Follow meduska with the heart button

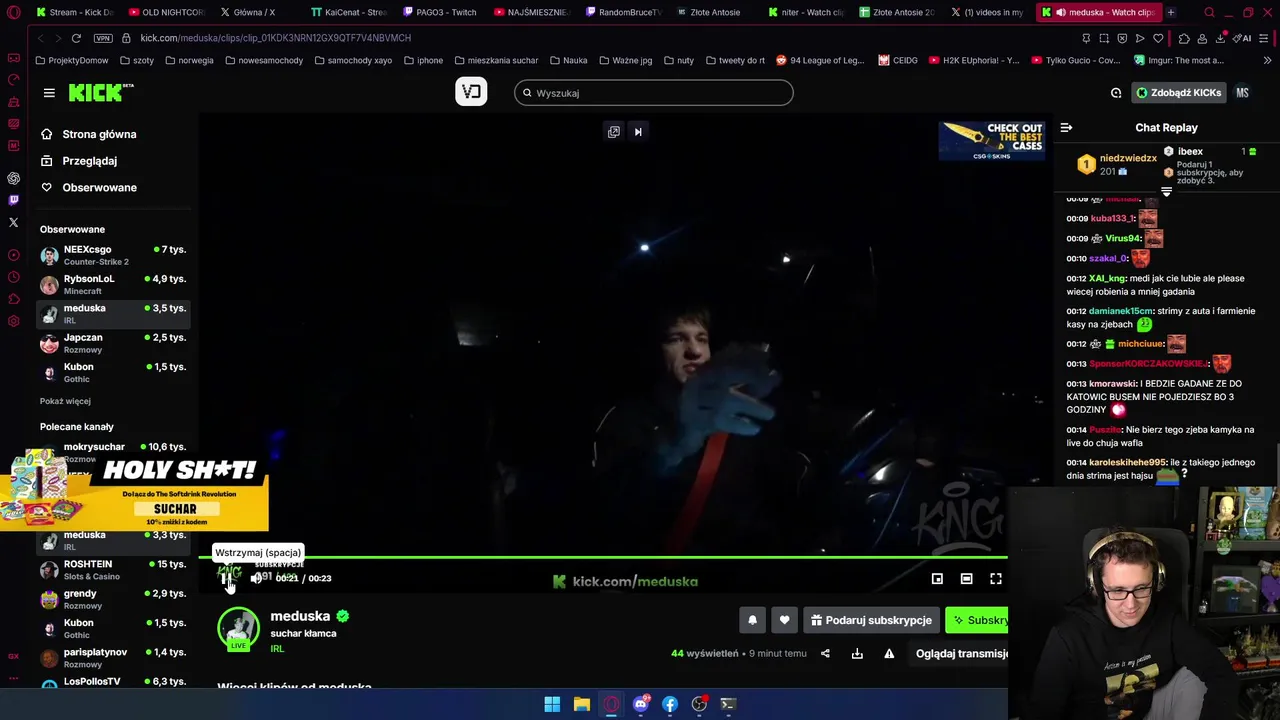tap(784, 620)
